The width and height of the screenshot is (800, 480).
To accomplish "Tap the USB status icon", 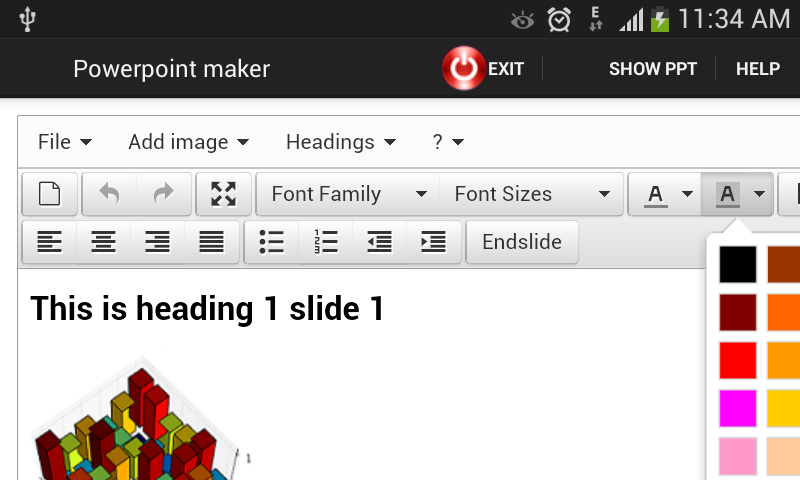I will (x=27, y=19).
